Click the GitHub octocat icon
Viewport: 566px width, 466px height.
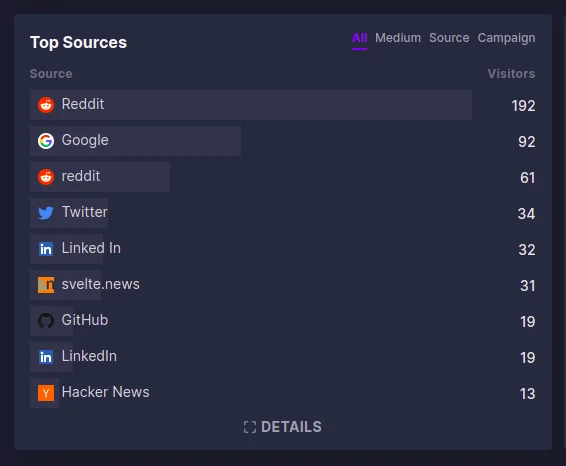pyautogui.click(x=46, y=321)
